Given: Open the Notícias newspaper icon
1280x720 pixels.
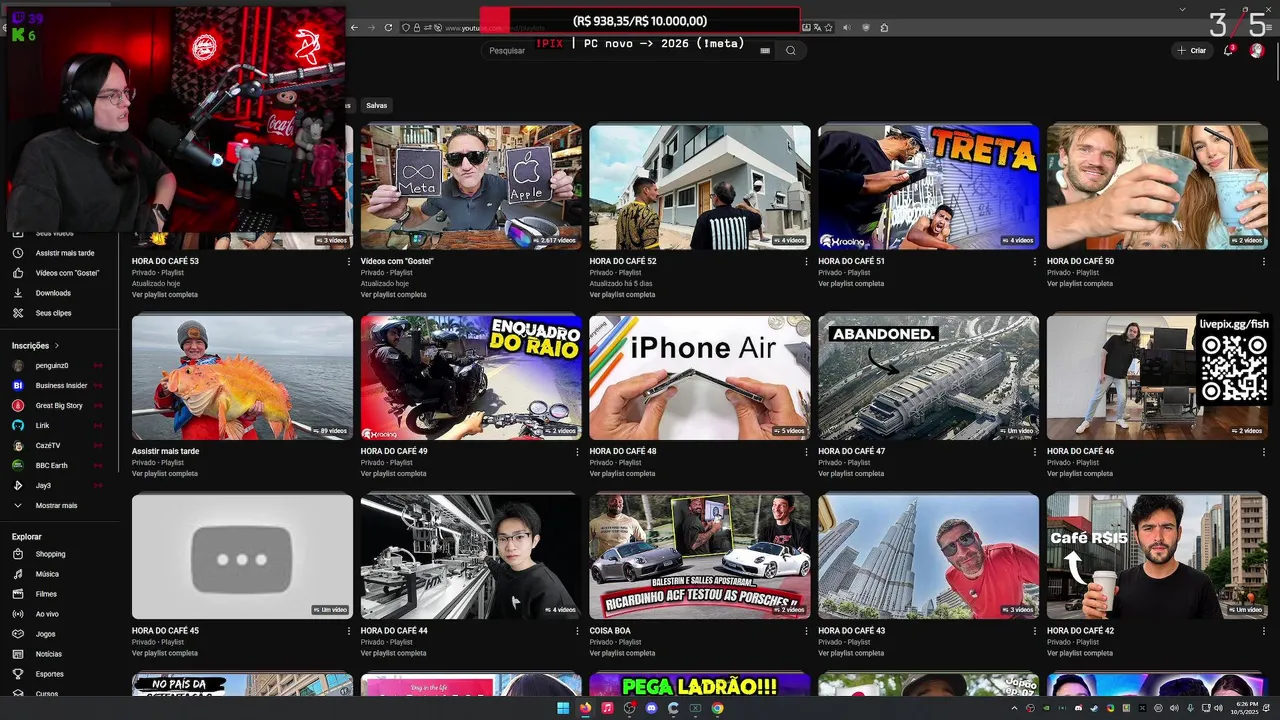Looking at the screenshot, I should pyautogui.click(x=17, y=654).
